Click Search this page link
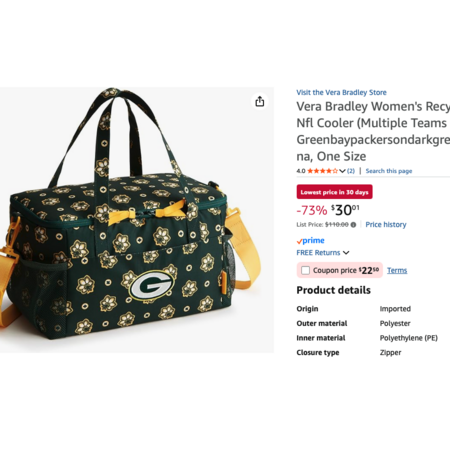The width and height of the screenshot is (450, 450). [x=389, y=171]
